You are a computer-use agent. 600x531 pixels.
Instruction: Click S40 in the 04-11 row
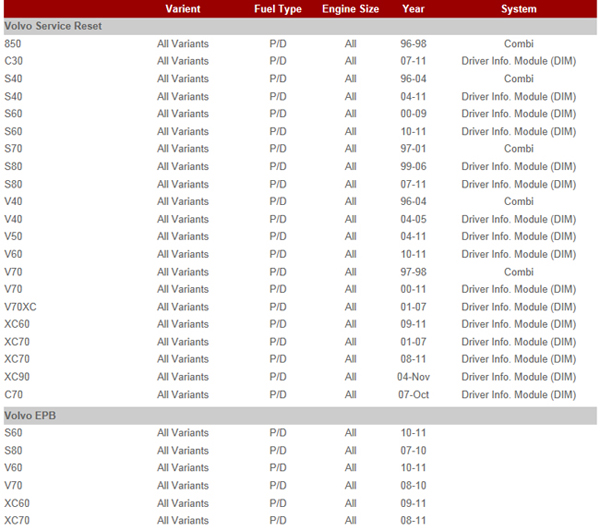(13, 96)
